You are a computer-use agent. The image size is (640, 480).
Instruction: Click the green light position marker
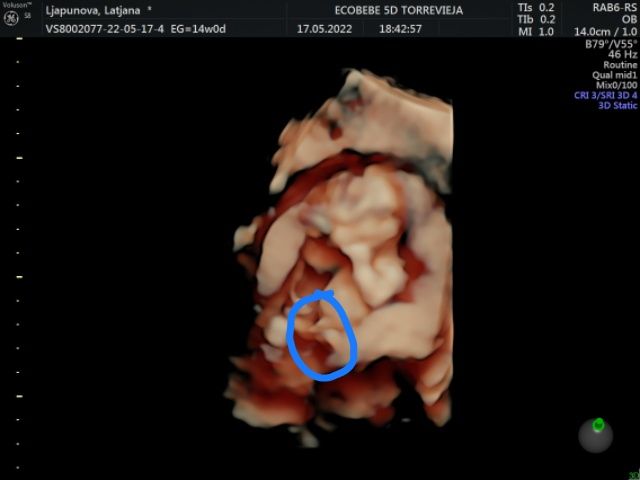pyautogui.click(x=598, y=425)
